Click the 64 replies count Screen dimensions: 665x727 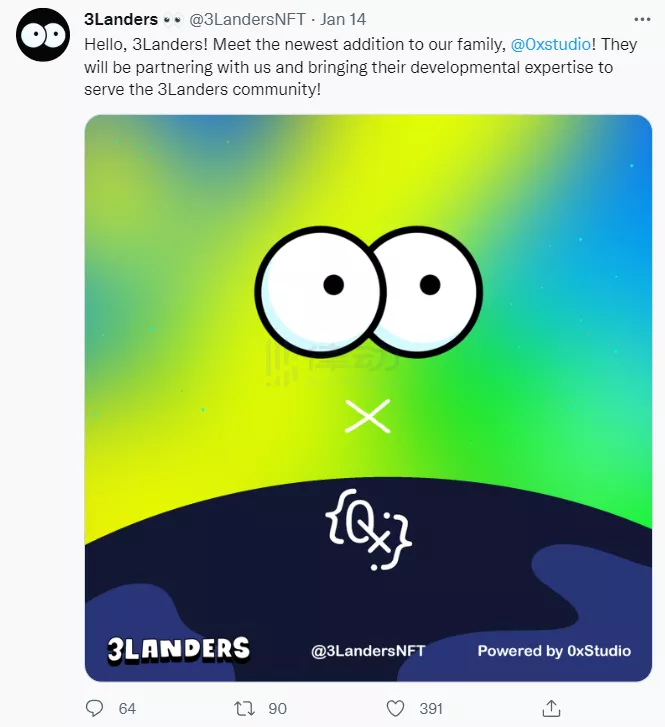(127, 708)
